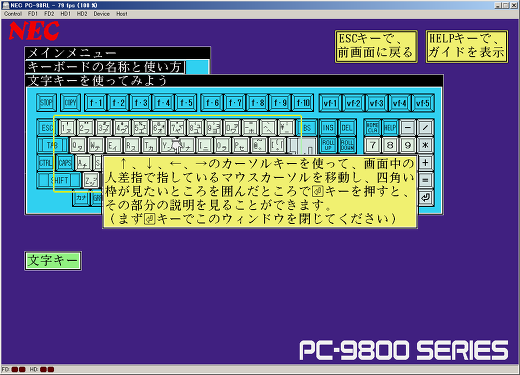This screenshot has width=520, height=375.
Task: Click the numeric keypad slash key
Action: click(x=425, y=128)
